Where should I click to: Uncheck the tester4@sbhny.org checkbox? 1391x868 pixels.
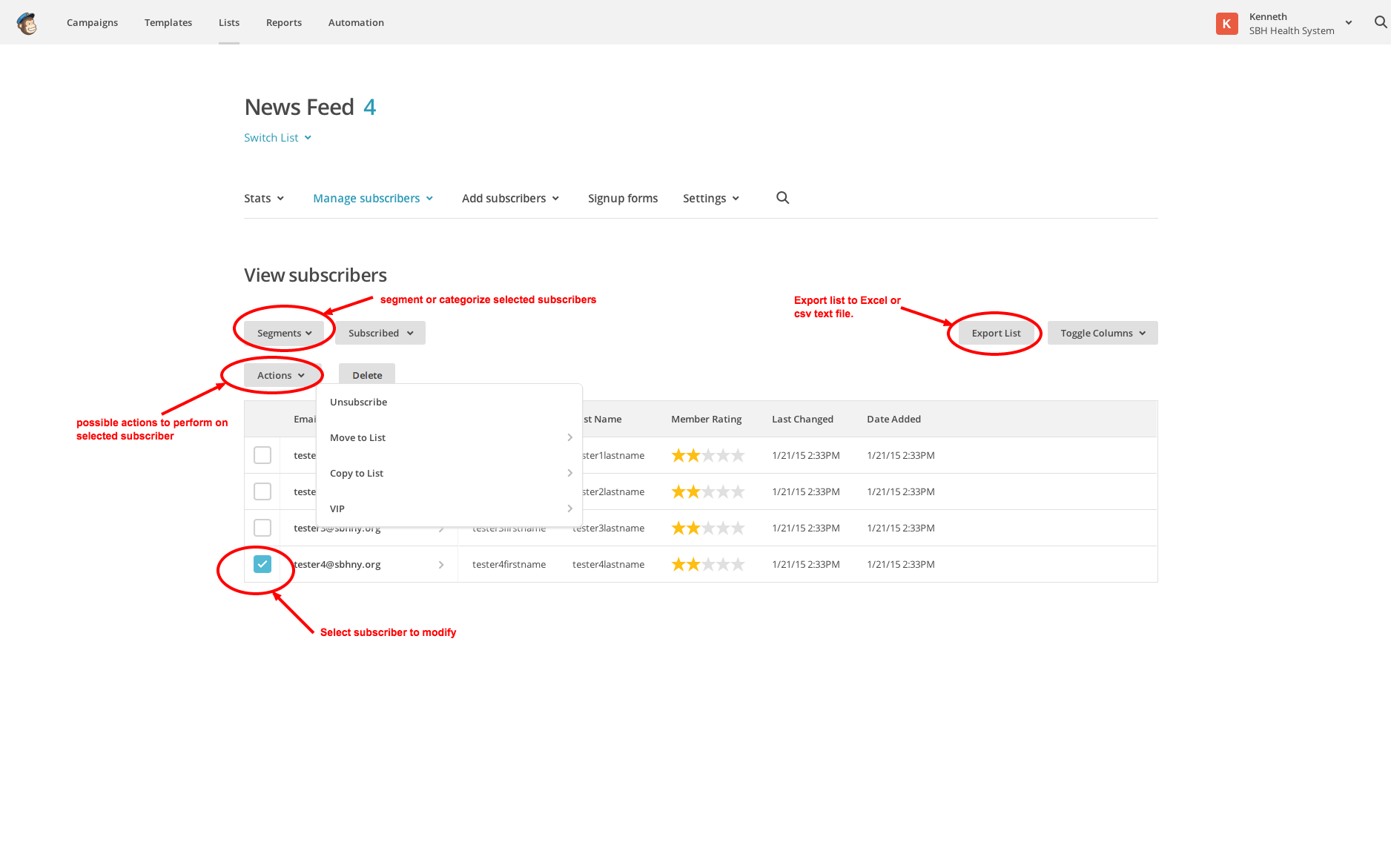pos(262,564)
